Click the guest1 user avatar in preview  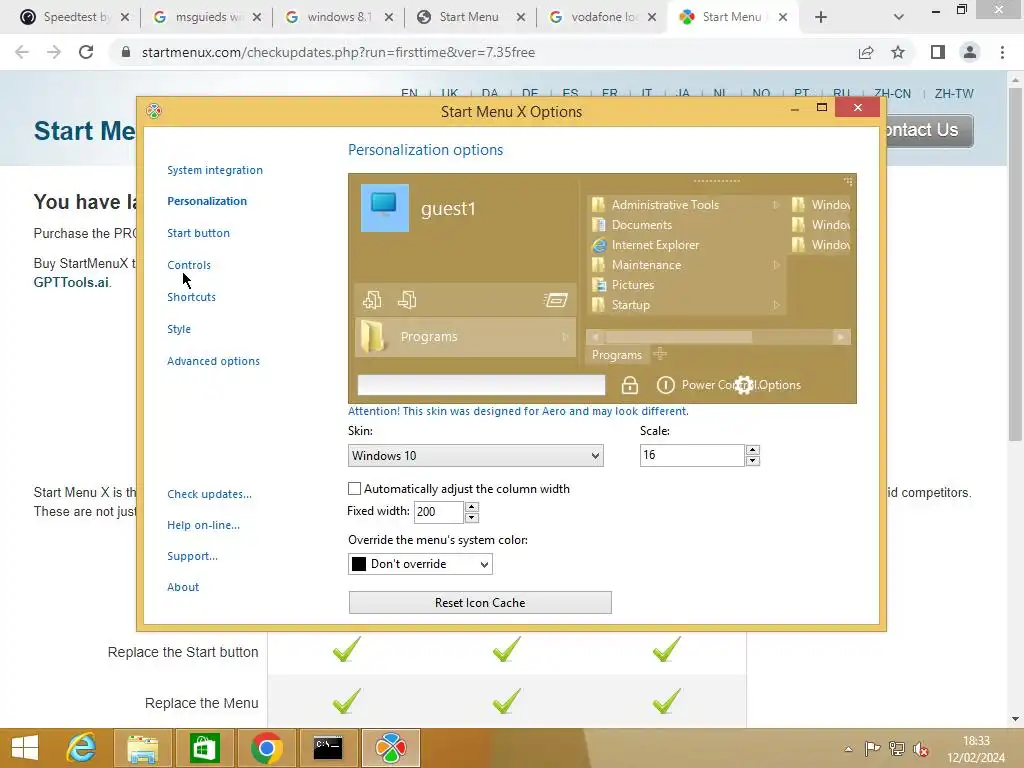point(385,208)
